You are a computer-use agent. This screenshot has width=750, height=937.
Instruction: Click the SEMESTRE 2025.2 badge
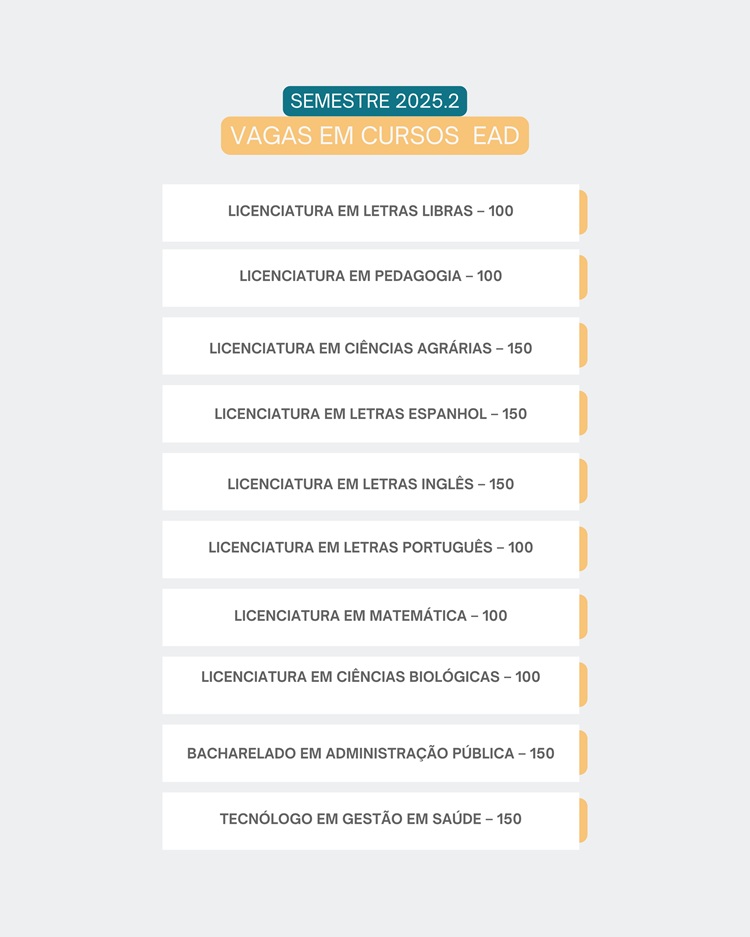374,101
